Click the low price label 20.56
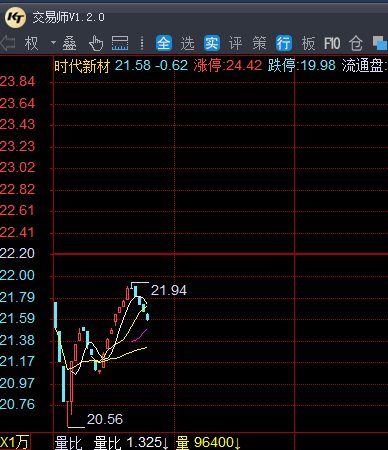This screenshot has height=450, width=388. point(105,419)
